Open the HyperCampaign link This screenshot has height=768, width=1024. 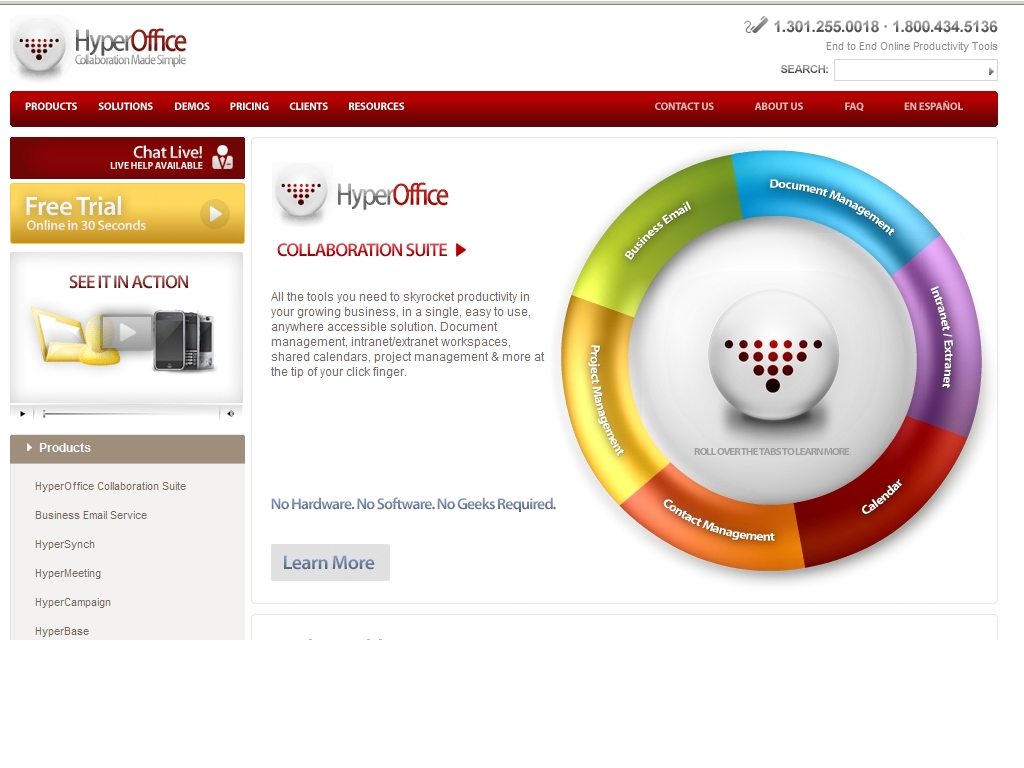pos(72,602)
